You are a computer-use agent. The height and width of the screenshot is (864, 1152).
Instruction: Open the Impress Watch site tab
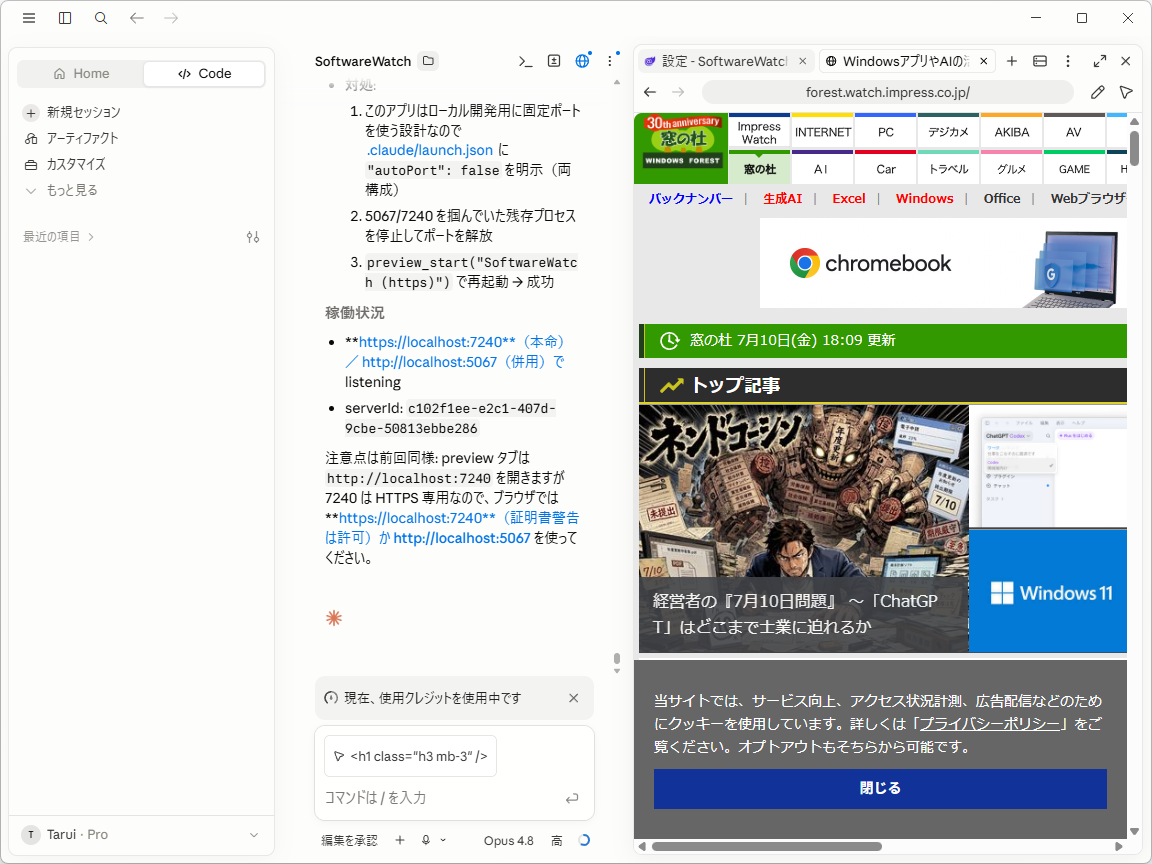[759, 132]
